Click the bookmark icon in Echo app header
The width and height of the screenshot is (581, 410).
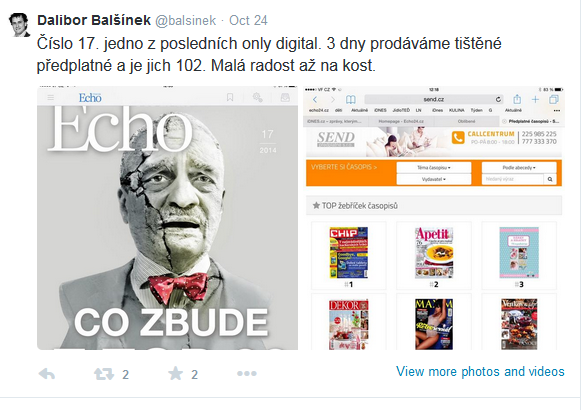pyautogui.click(x=230, y=97)
